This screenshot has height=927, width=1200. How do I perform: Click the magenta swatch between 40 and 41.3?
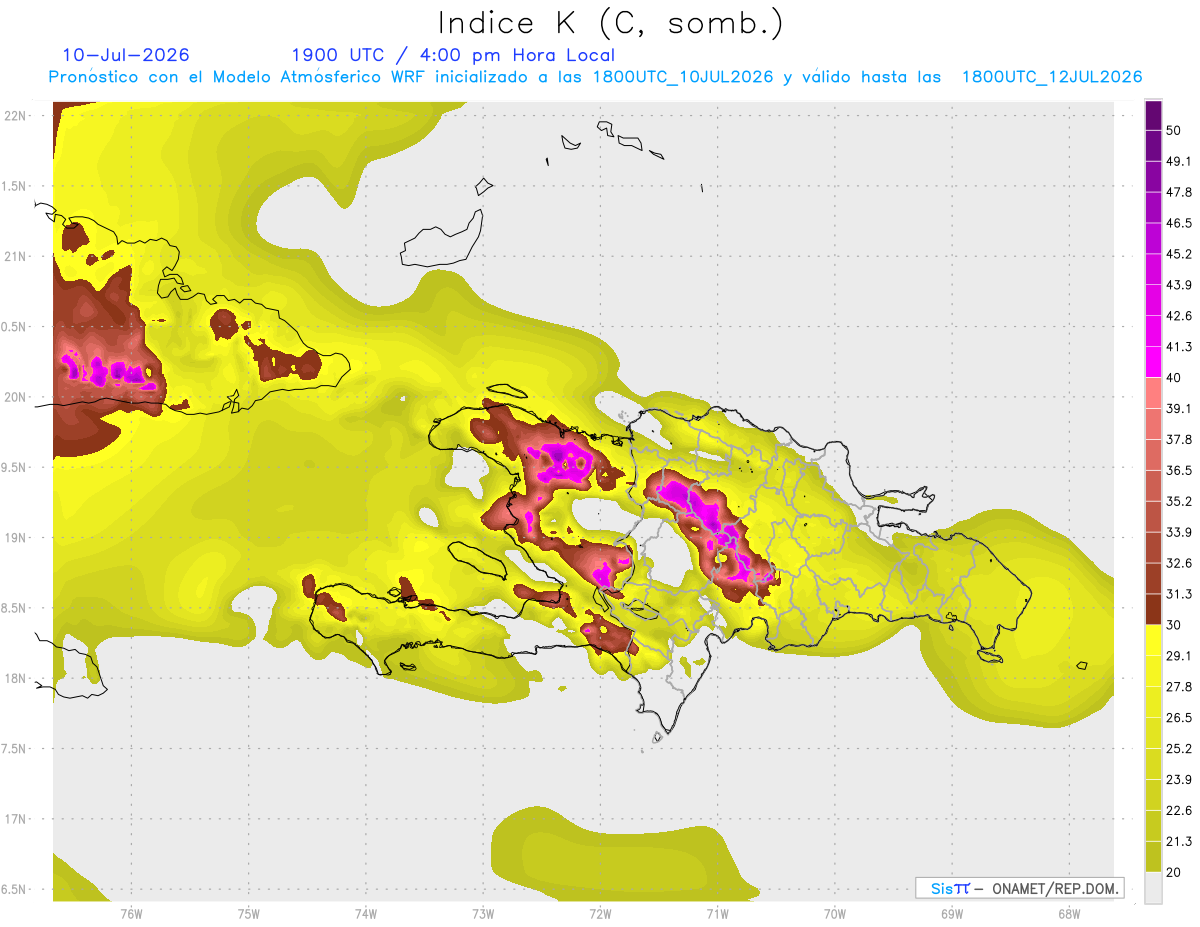tap(1153, 362)
